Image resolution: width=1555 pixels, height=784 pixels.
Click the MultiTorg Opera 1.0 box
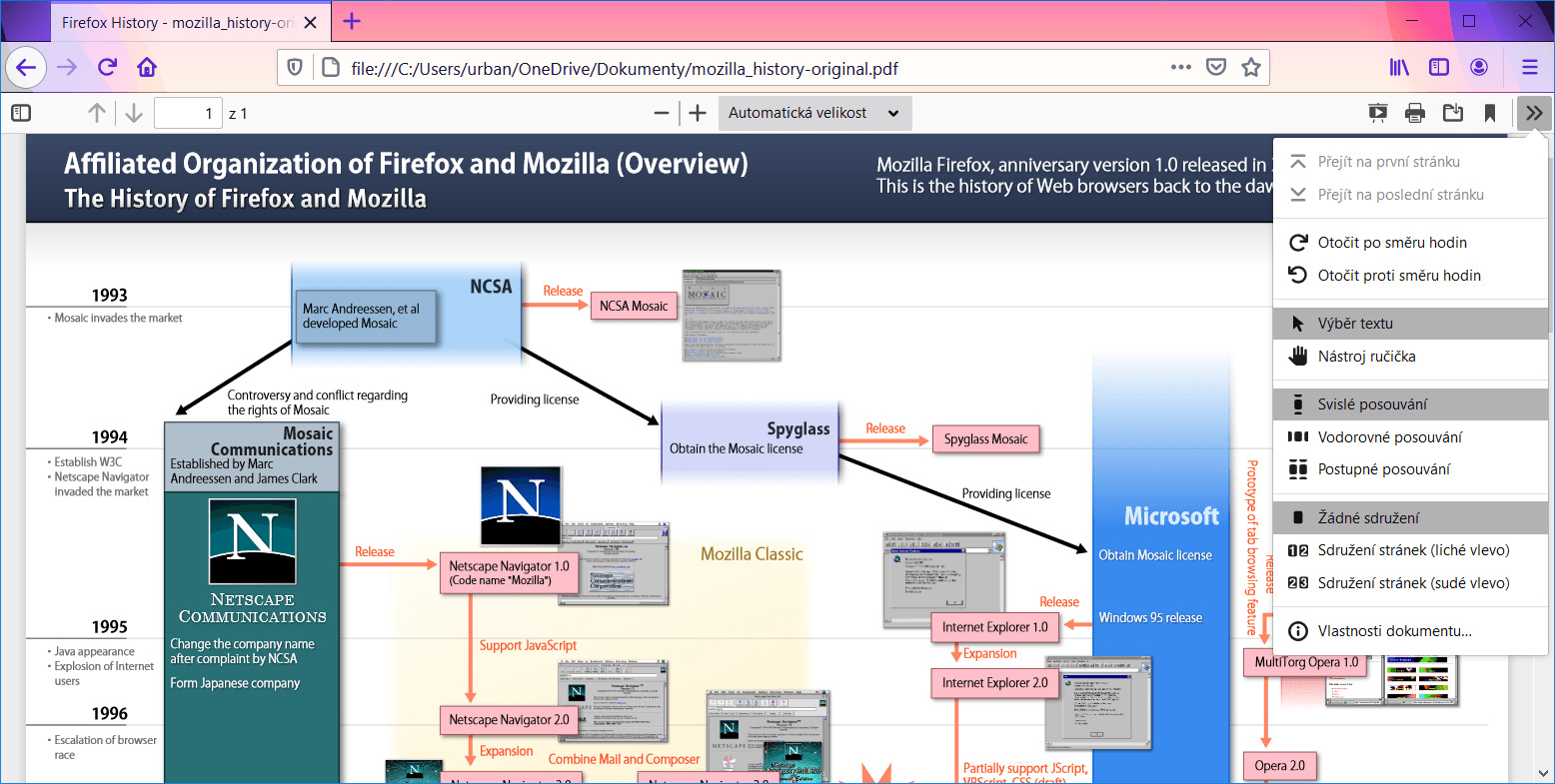(1306, 662)
